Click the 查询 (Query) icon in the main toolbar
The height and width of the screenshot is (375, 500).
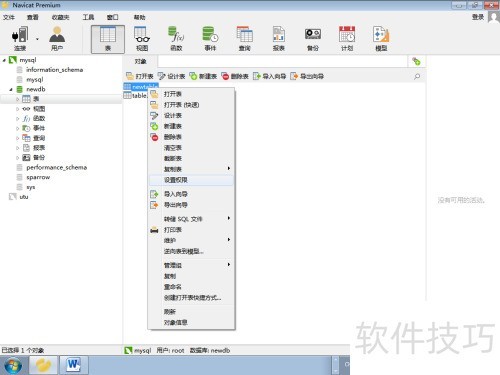244,34
